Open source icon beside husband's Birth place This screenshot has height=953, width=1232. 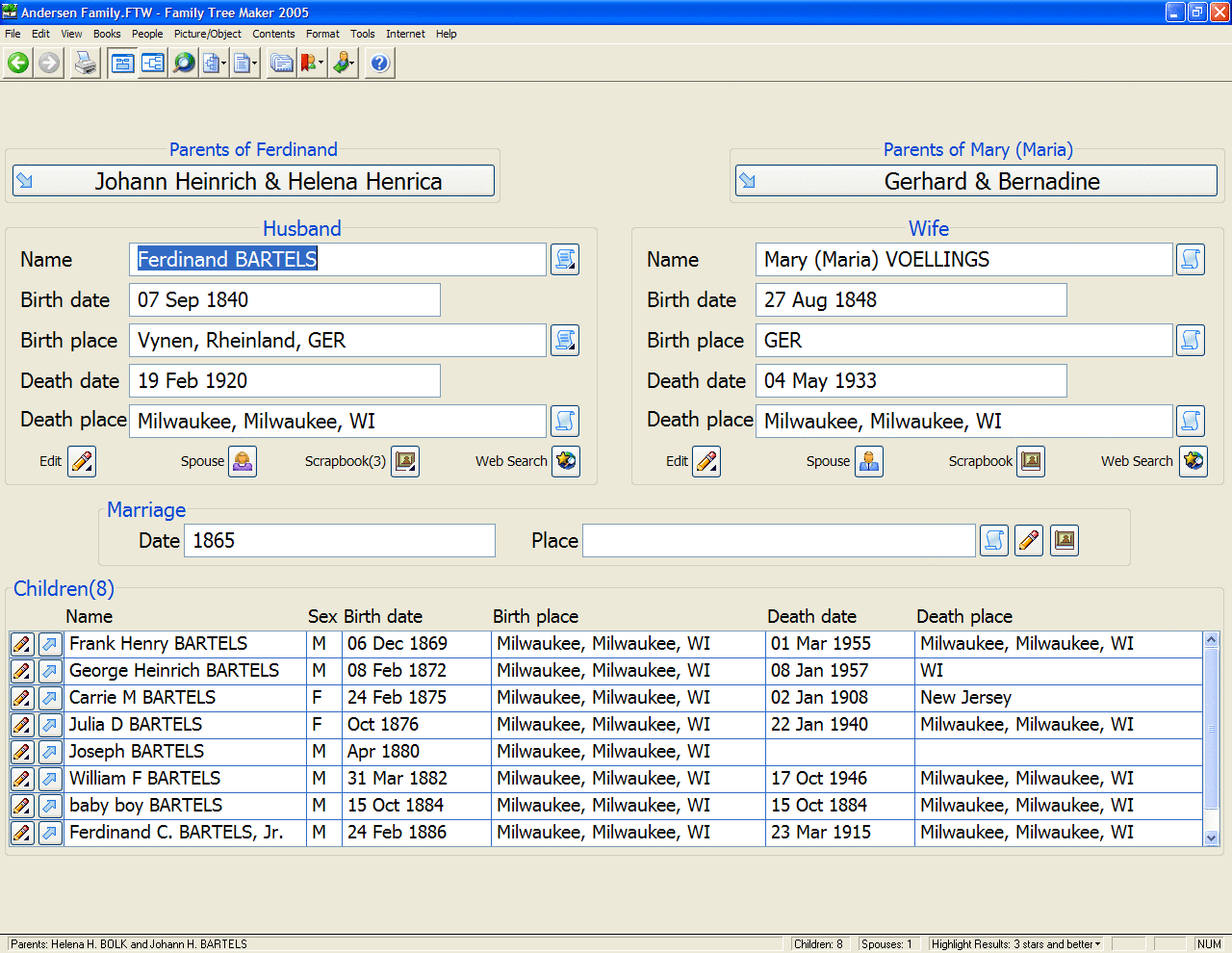[565, 341]
